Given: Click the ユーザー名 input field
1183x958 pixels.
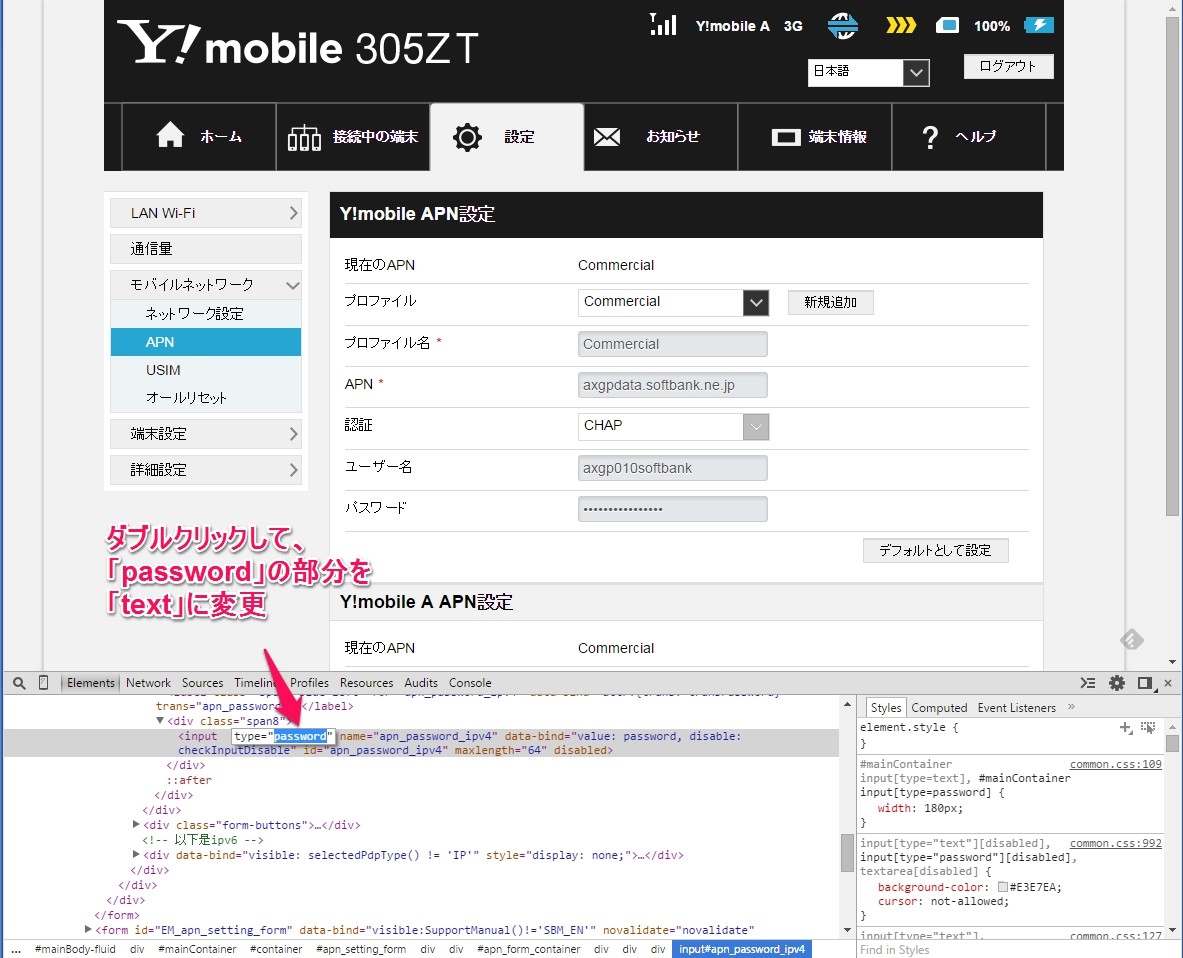Looking at the screenshot, I should pos(673,468).
